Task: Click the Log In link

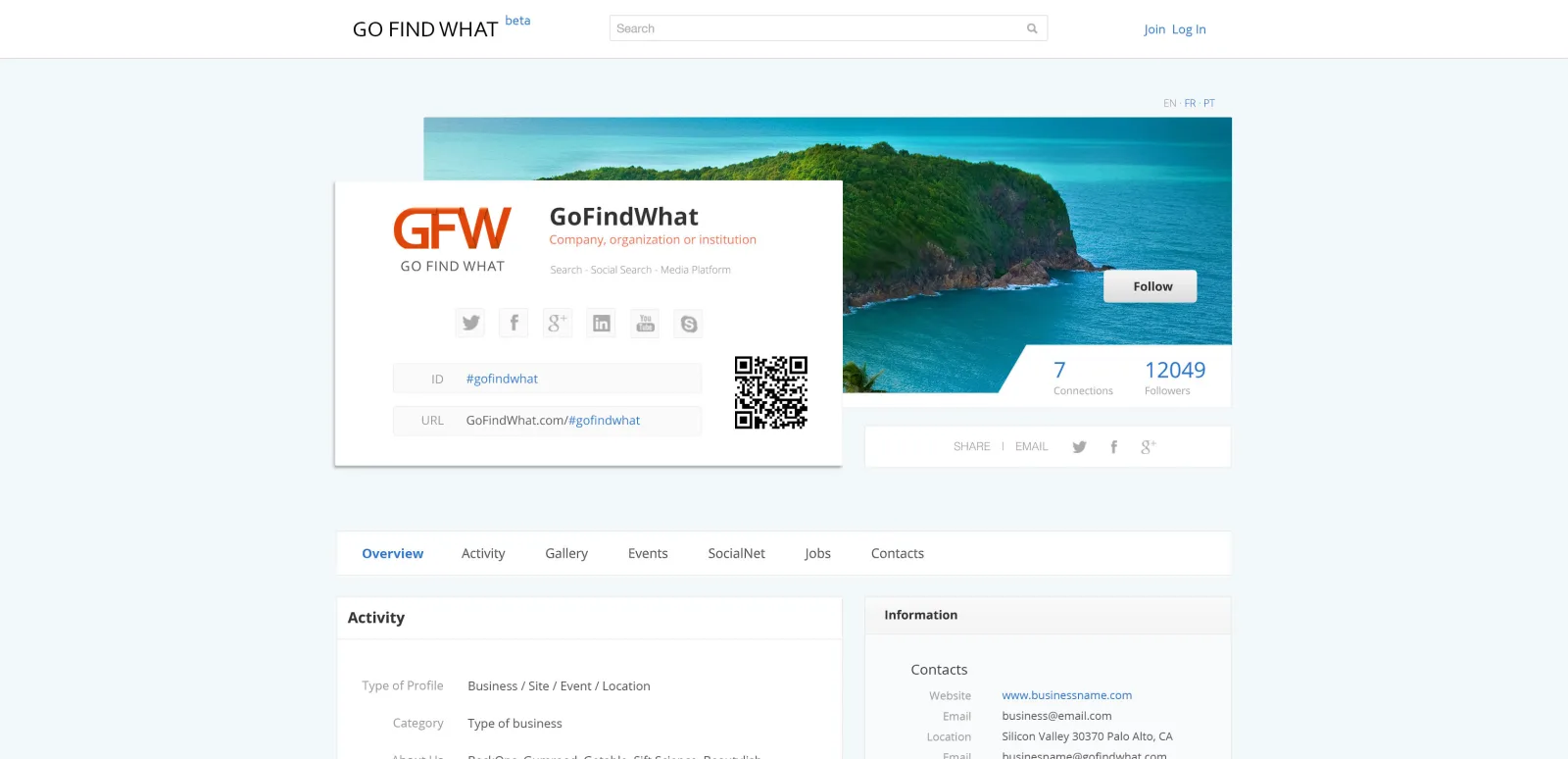Action: tap(1189, 29)
